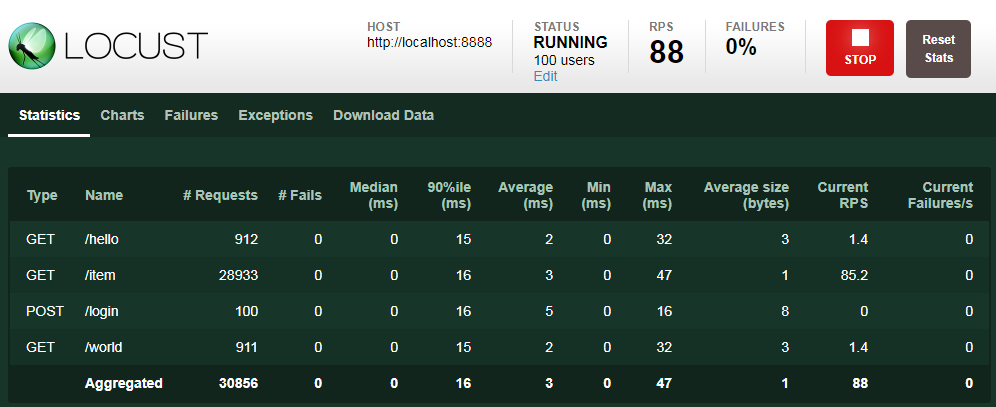Sort by the Name column header
The width and height of the screenshot is (996, 407).
104,196
